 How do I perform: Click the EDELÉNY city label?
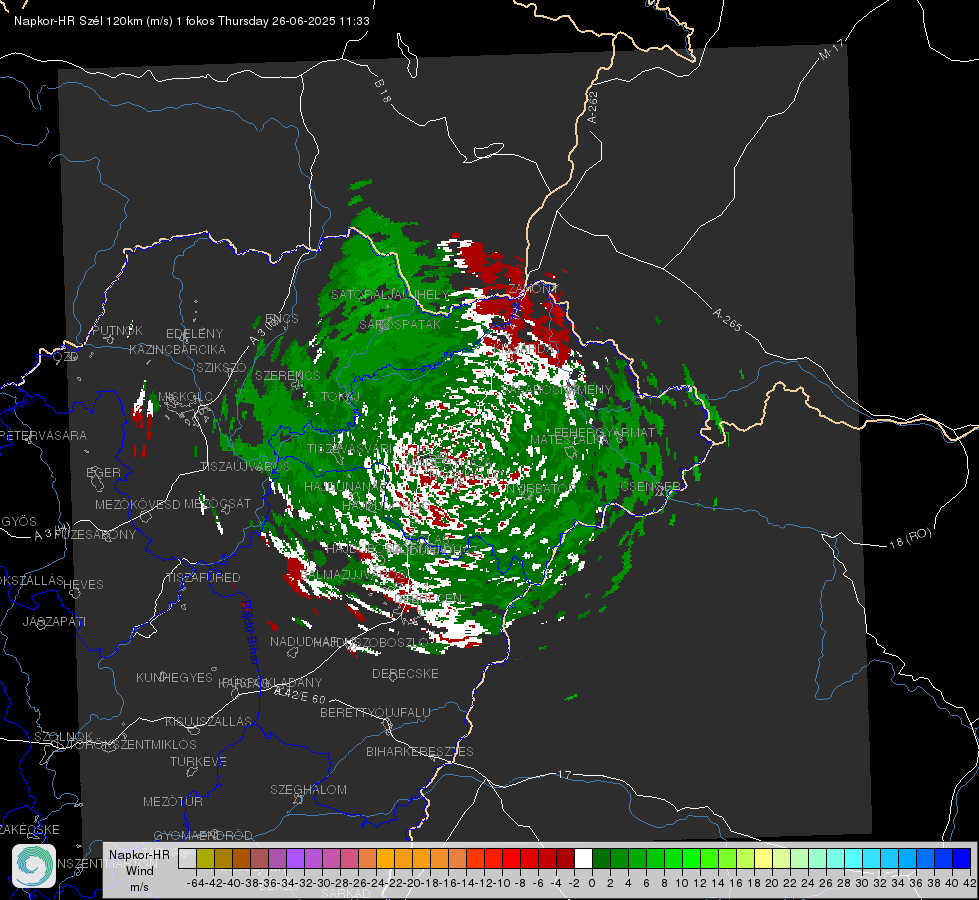[x=195, y=334]
